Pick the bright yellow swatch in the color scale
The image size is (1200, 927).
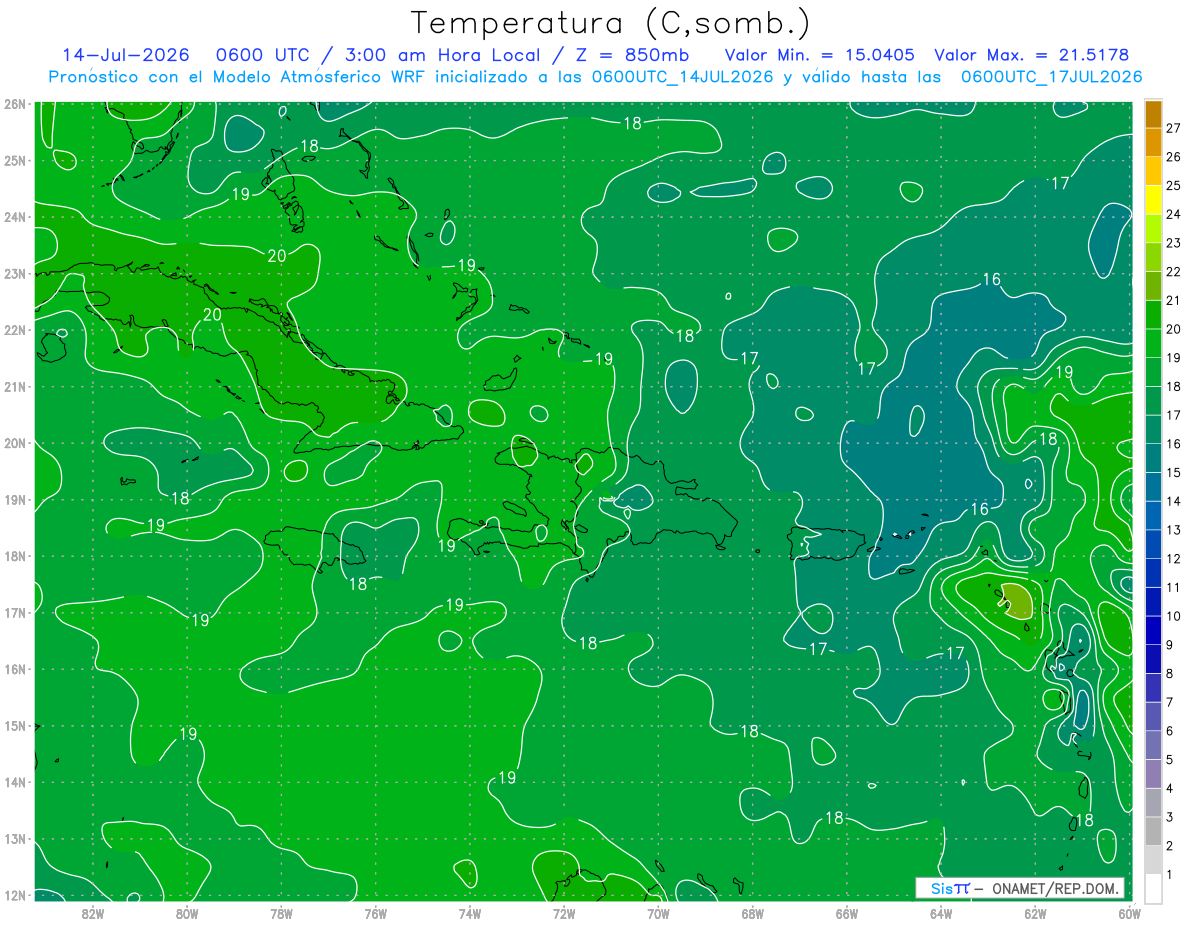[x=1153, y=200]
